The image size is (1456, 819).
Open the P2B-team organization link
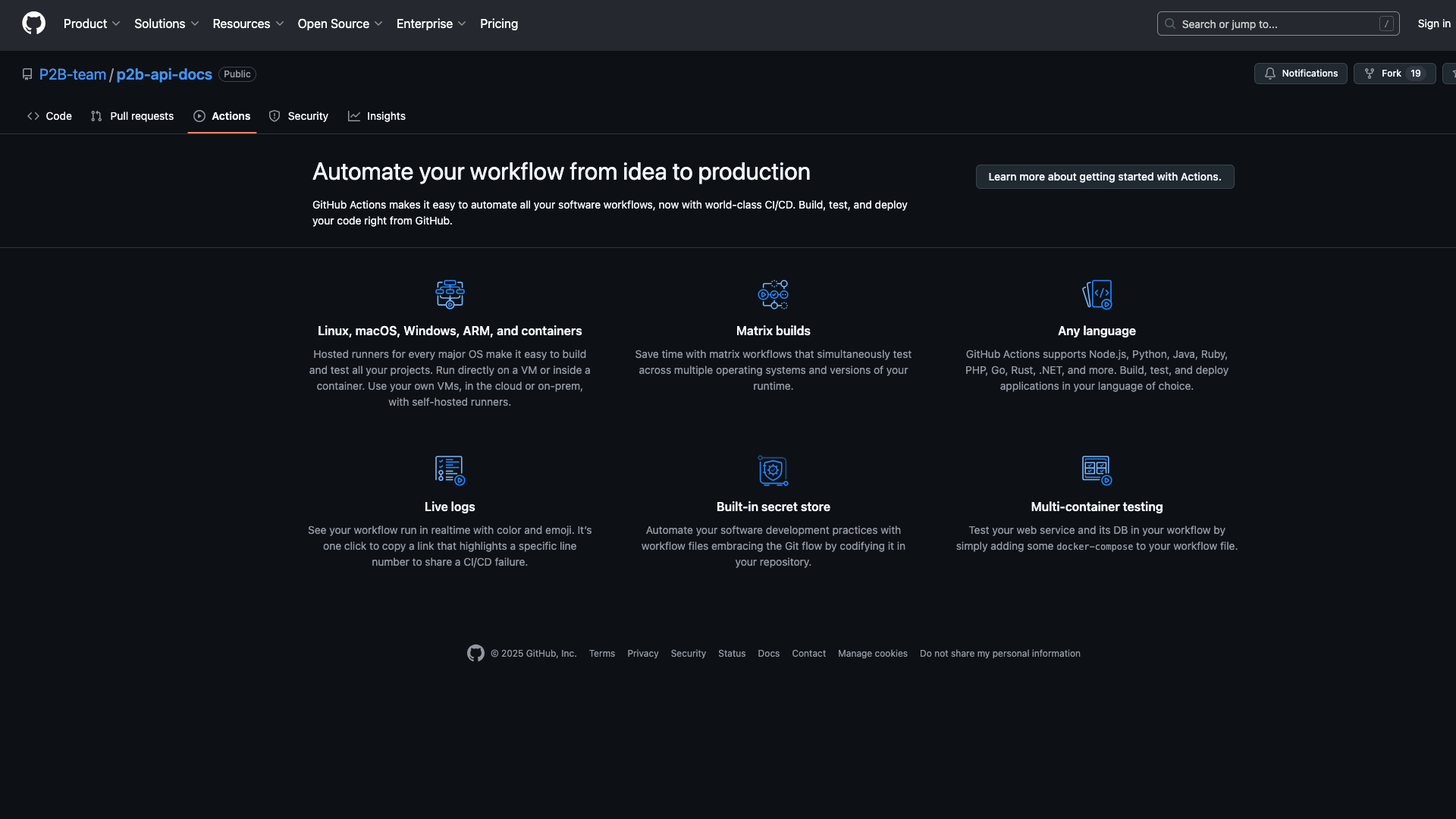pos(73,74)
